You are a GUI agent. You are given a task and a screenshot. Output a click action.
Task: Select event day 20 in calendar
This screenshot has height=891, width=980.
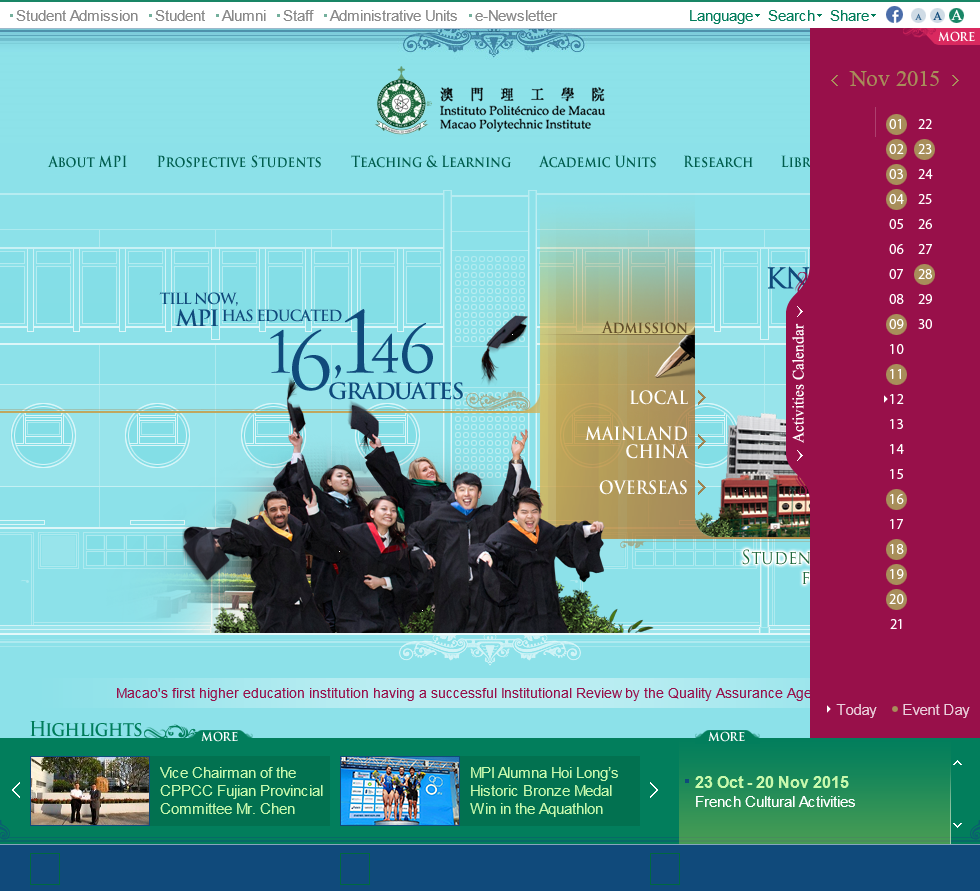896,599
